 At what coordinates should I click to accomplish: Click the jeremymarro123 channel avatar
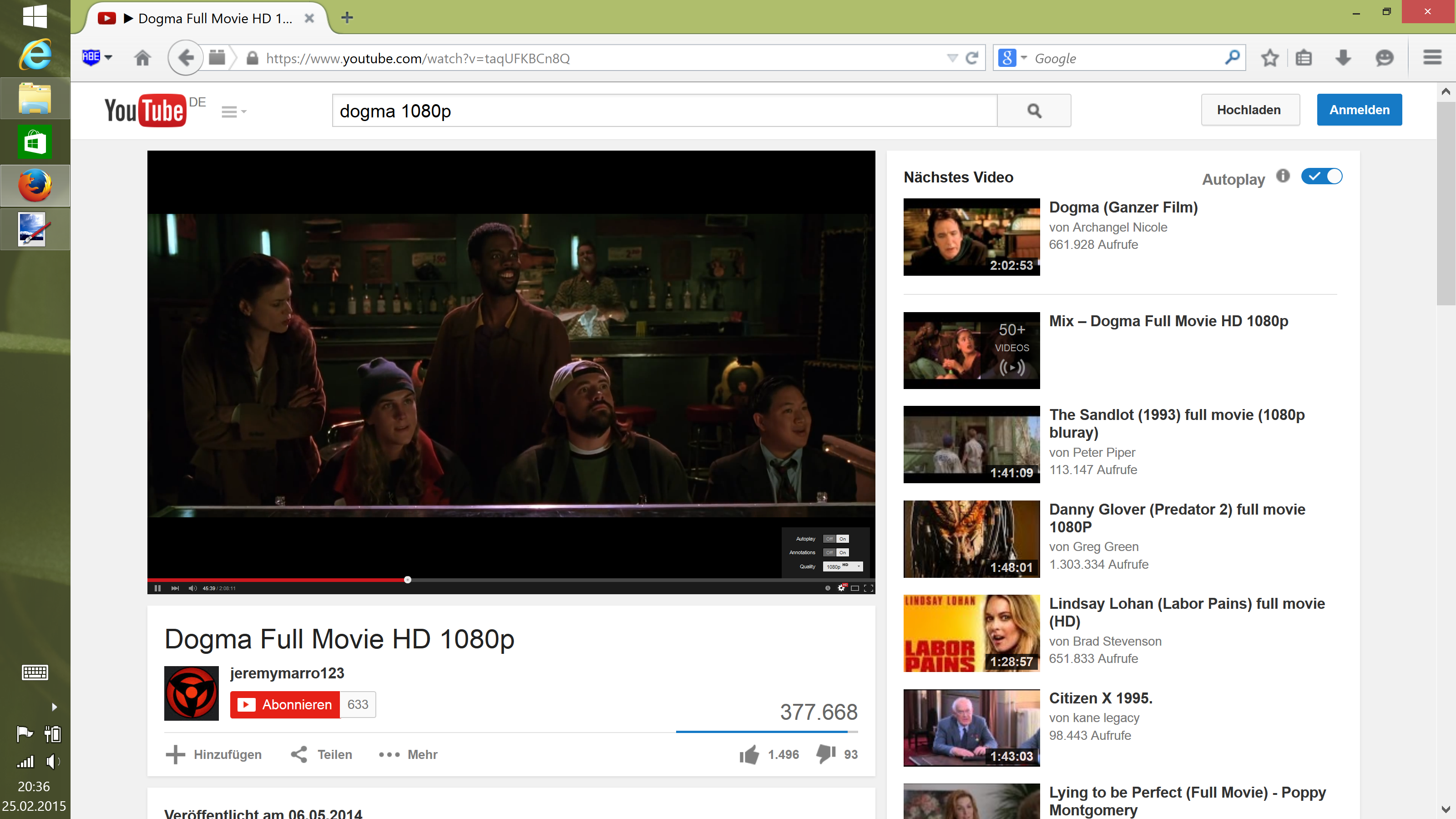191,693
